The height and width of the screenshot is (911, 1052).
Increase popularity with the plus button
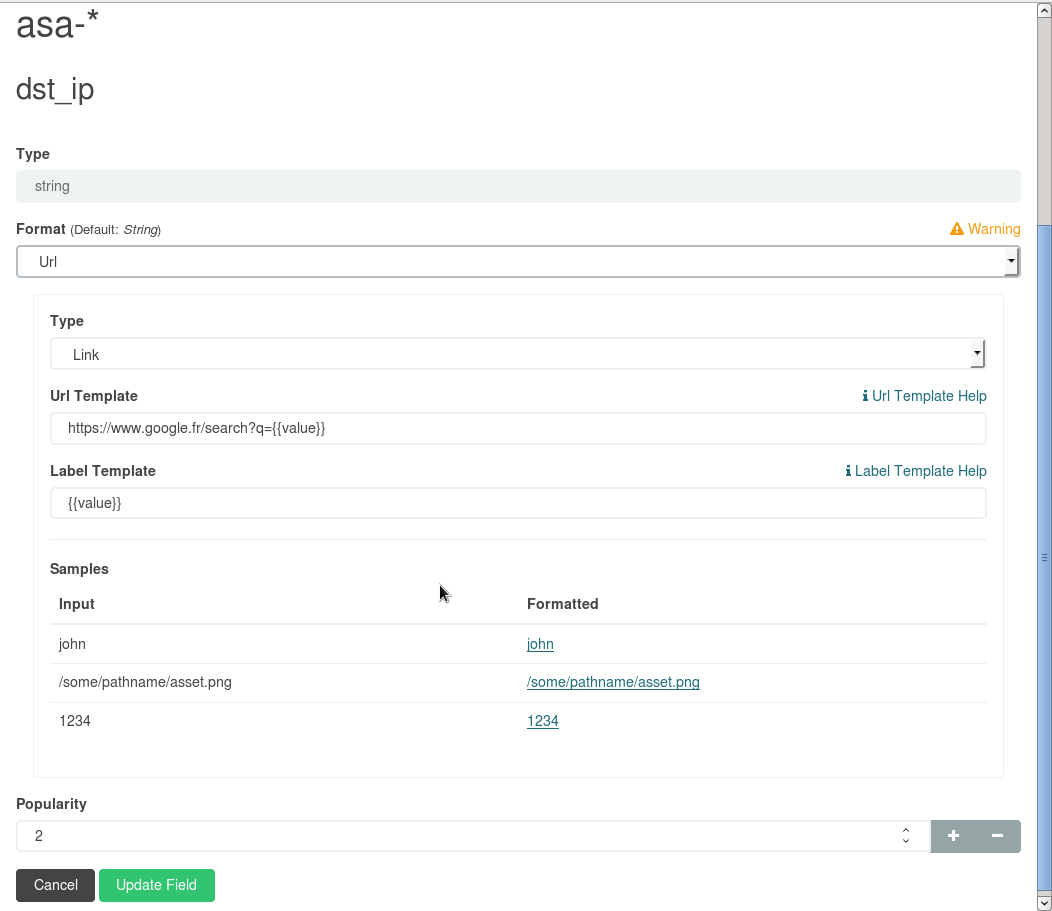tap(953, 836)
